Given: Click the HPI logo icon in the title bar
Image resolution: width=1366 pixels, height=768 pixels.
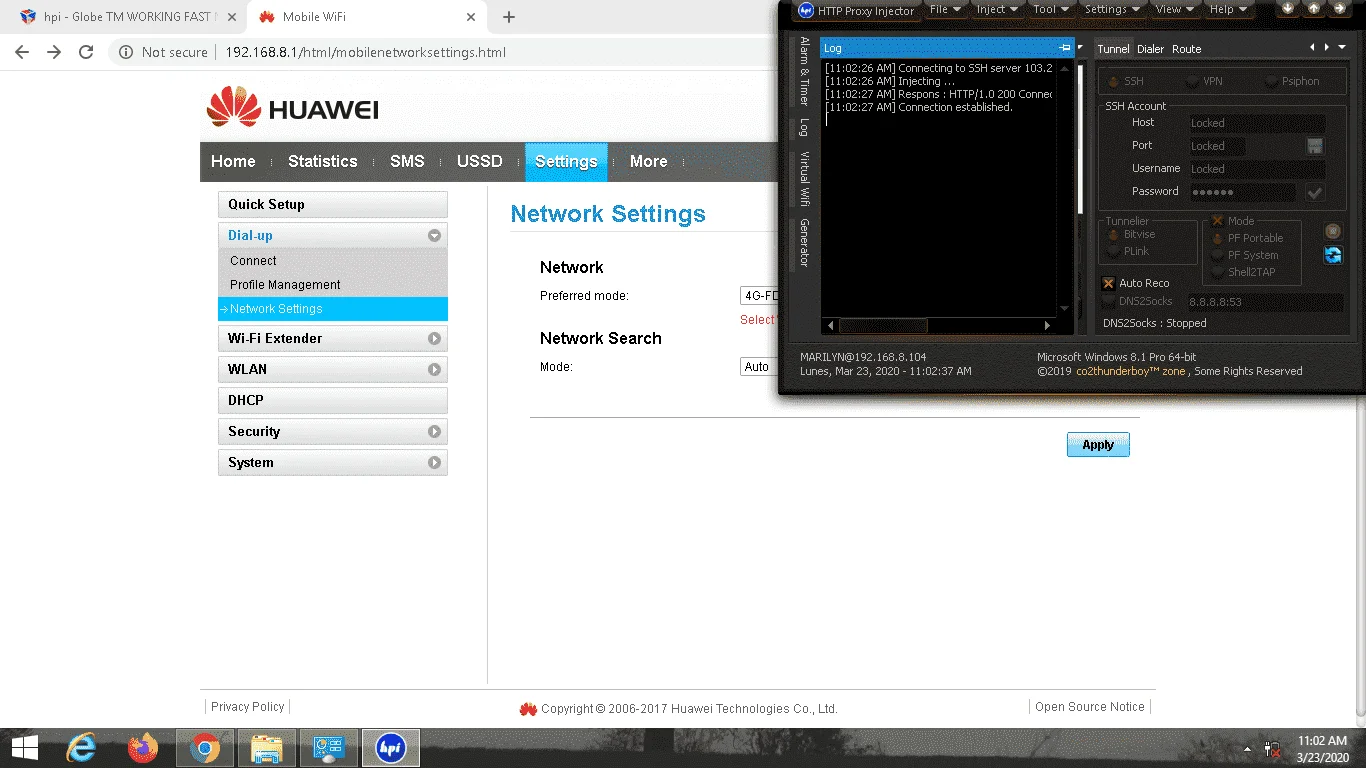Looking at the screenshot, I should [x=806, y=10].
